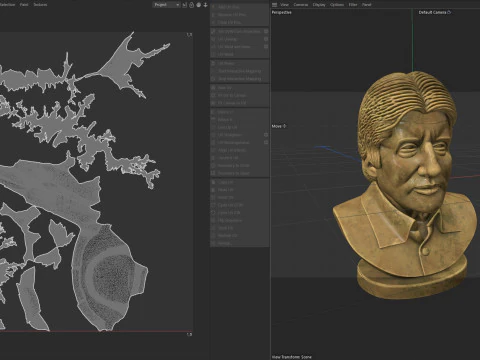This screenshot has height=360, width=480.
Task: Click the Move tool indicator in viewport
Action: [279, 126]
